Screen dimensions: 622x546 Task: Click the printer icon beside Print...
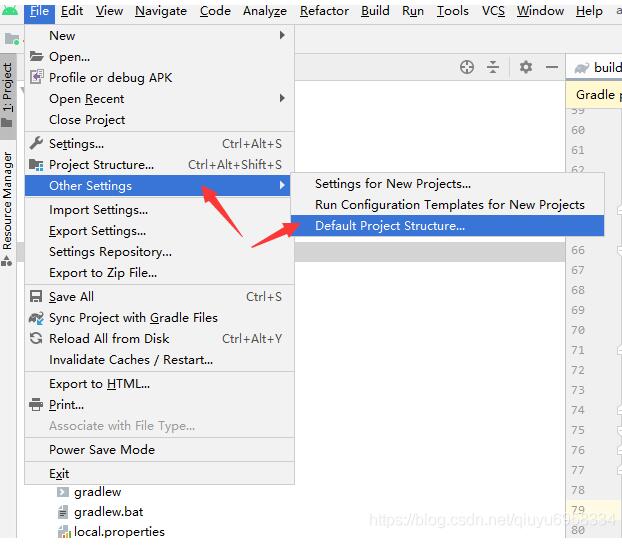(36, 404)
